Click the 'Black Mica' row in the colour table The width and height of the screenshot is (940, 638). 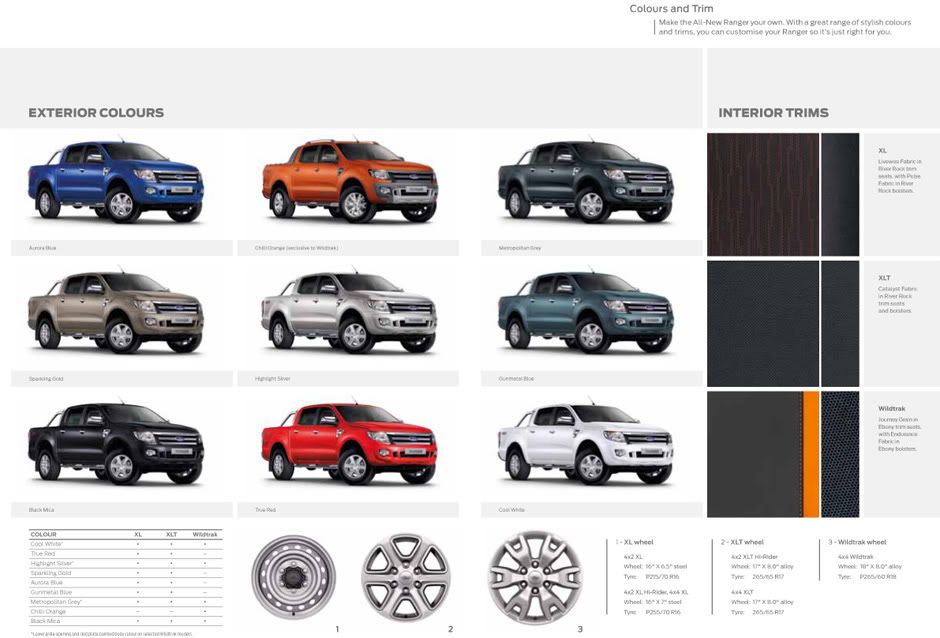pyautogui.click(x=126, y=621)
